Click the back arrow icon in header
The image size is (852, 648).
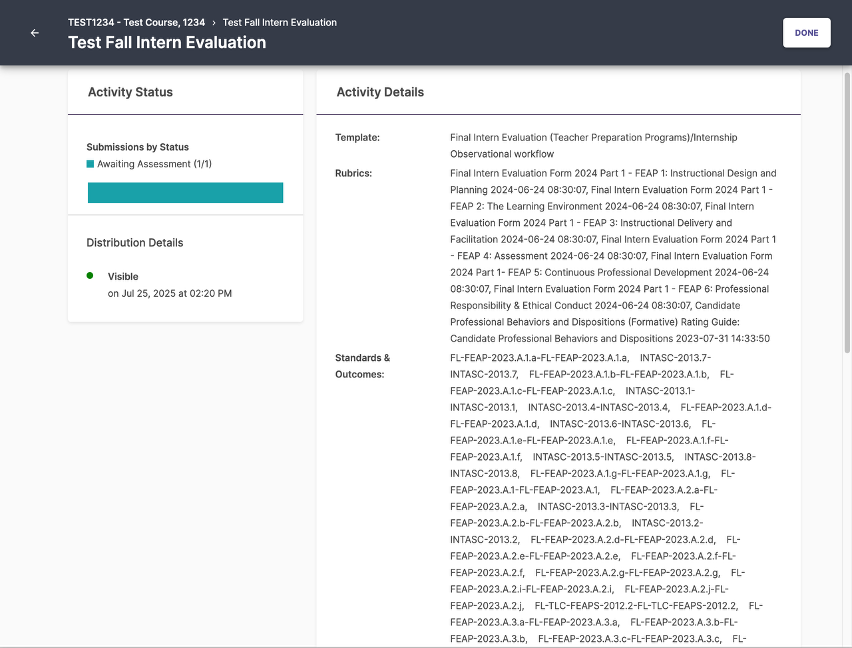(35, 33)
